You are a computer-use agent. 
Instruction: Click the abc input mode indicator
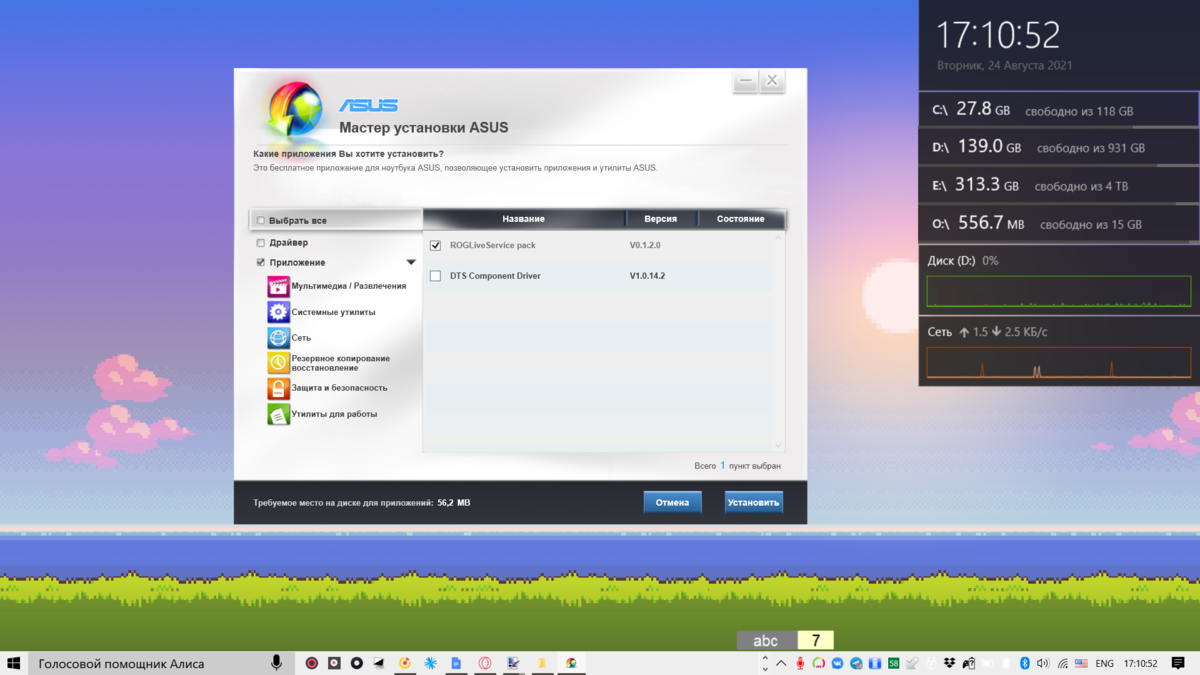[x=766, y=641]
